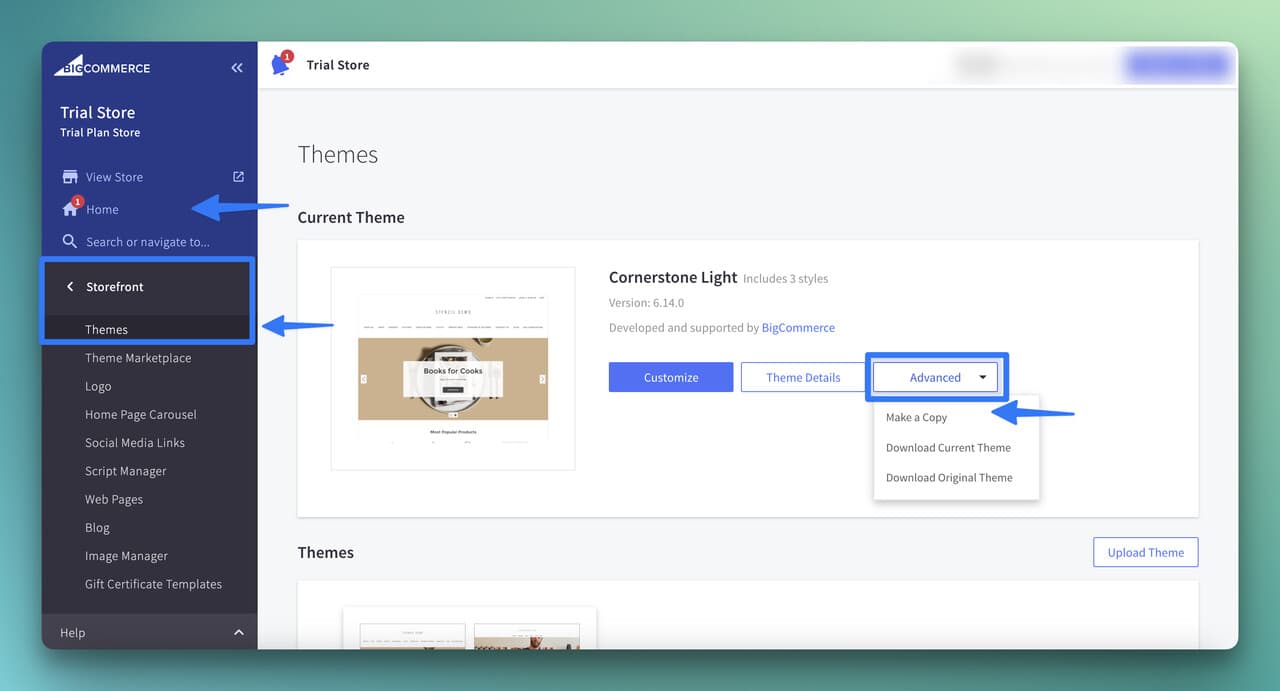Click Includes 3 styles text
The height and width of the screenshot is (691, 1280).
click(786, 279)
